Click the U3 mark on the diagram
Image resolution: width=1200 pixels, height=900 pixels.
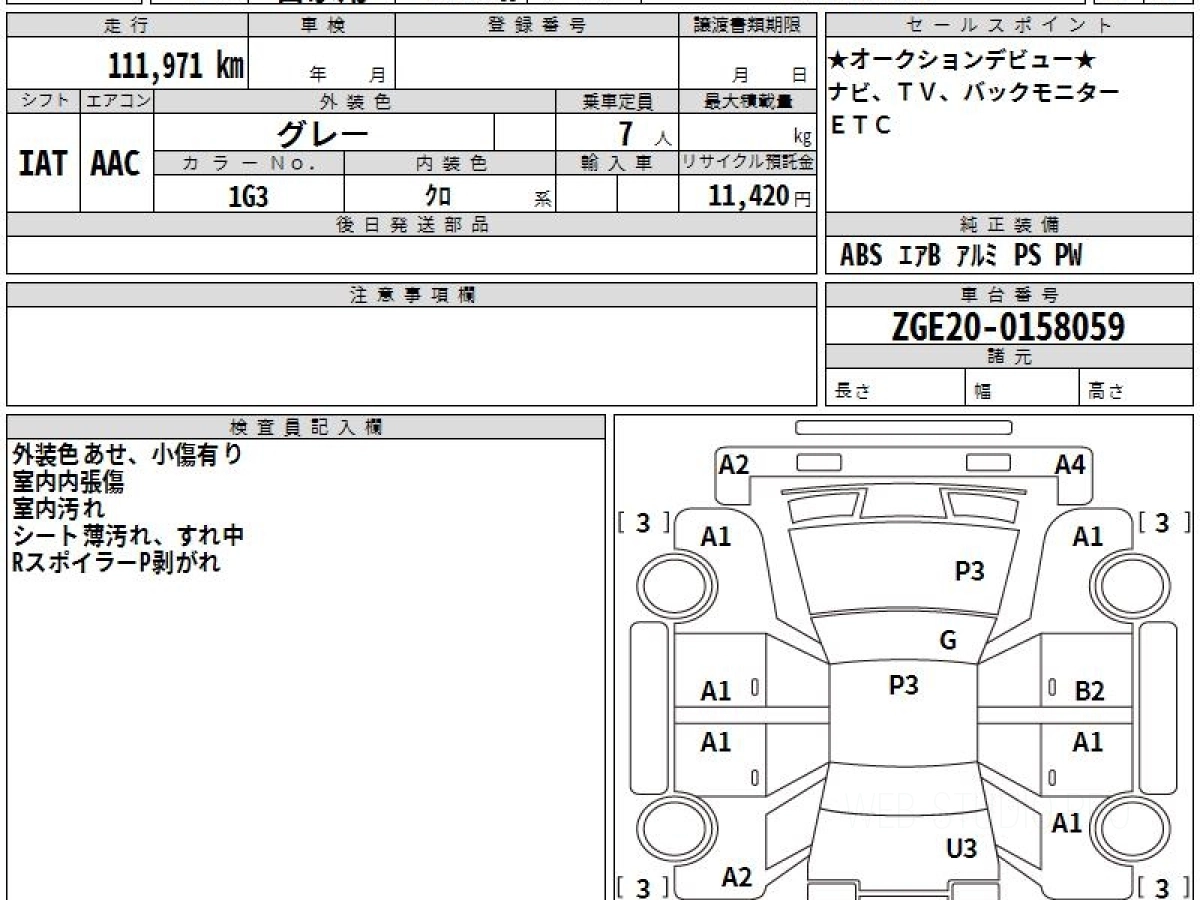click(x=961, y=850)
